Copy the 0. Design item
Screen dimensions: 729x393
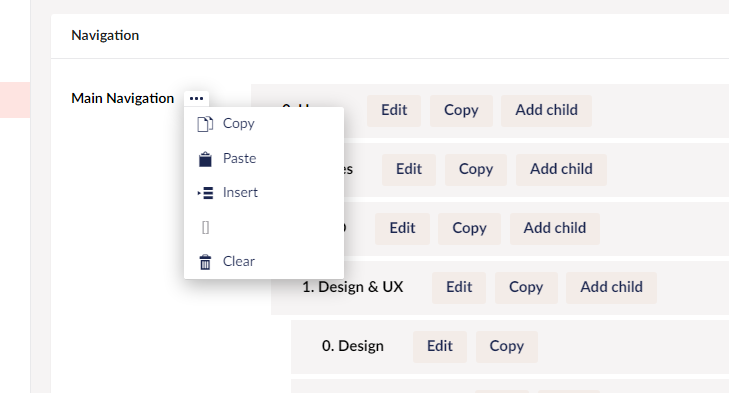click(507, 347)
